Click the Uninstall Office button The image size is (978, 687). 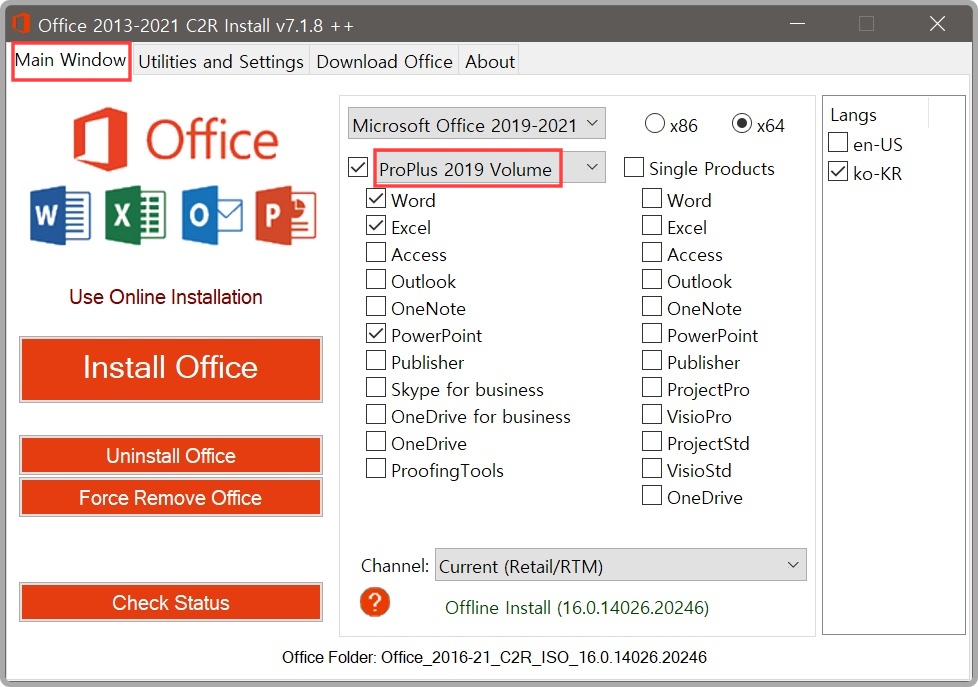point(171,456)
